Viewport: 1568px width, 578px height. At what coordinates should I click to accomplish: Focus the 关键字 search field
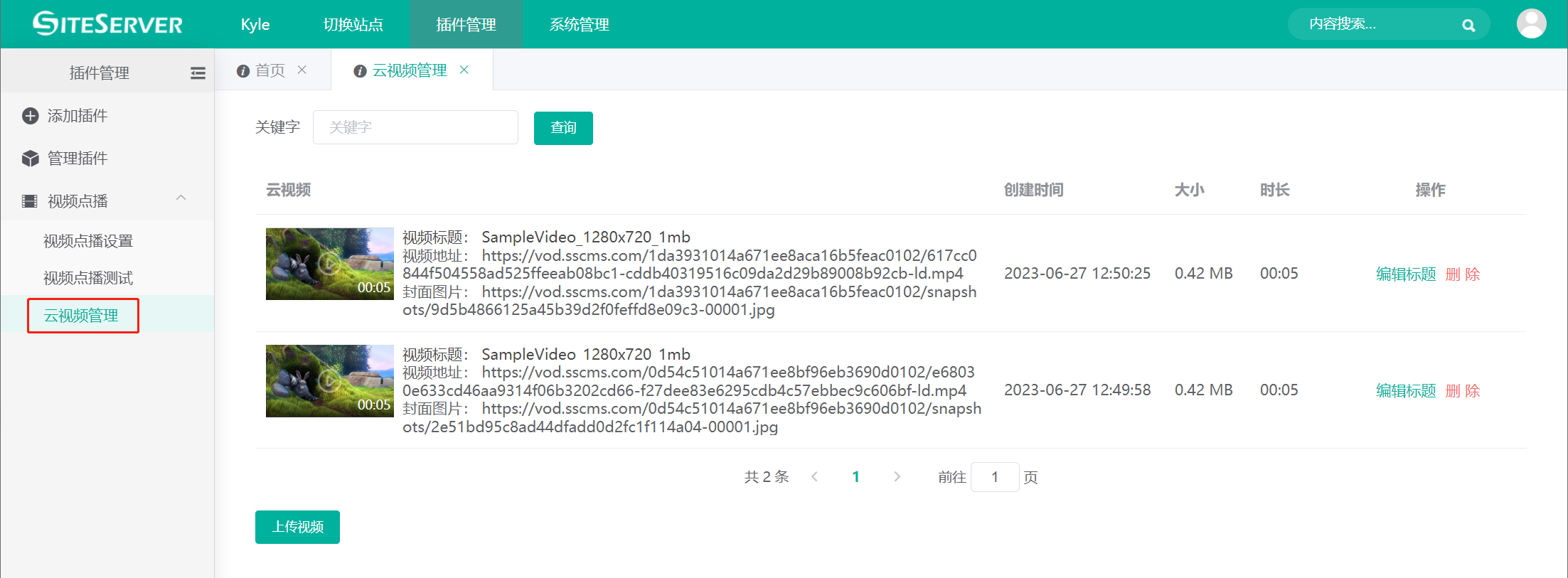tap(415, 128)
